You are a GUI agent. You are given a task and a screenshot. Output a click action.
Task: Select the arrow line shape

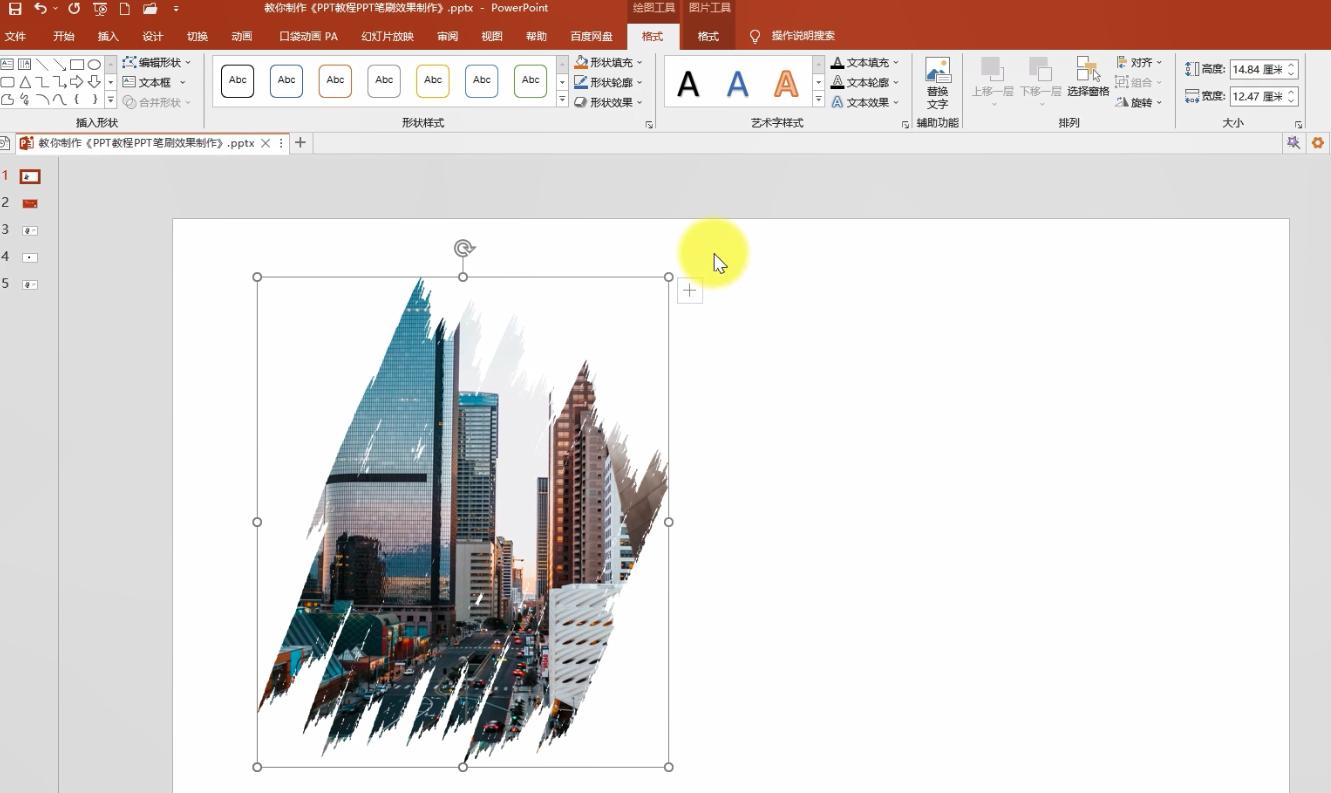pos(59,64)
